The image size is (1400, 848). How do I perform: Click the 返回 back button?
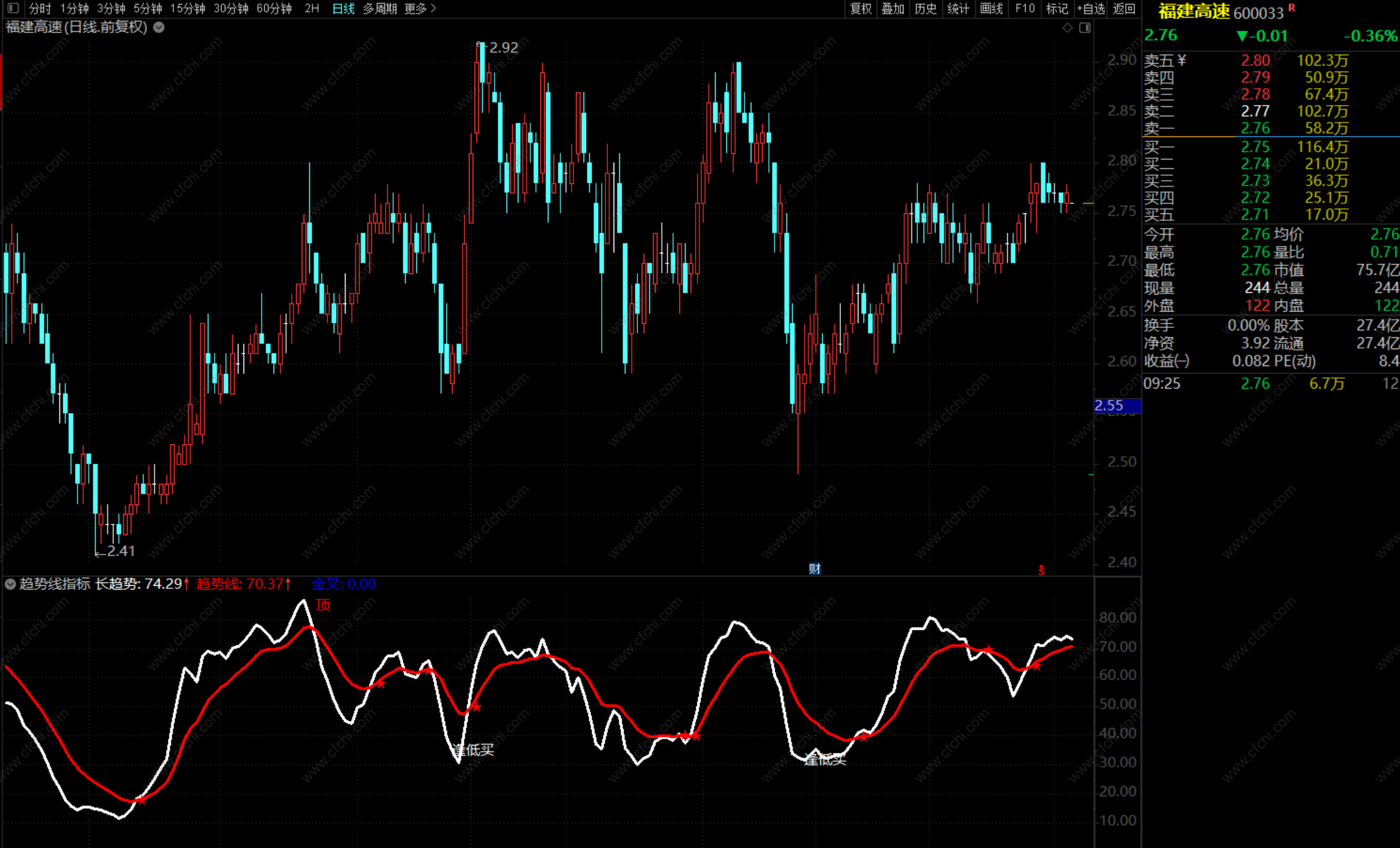tap(1124, 8)
